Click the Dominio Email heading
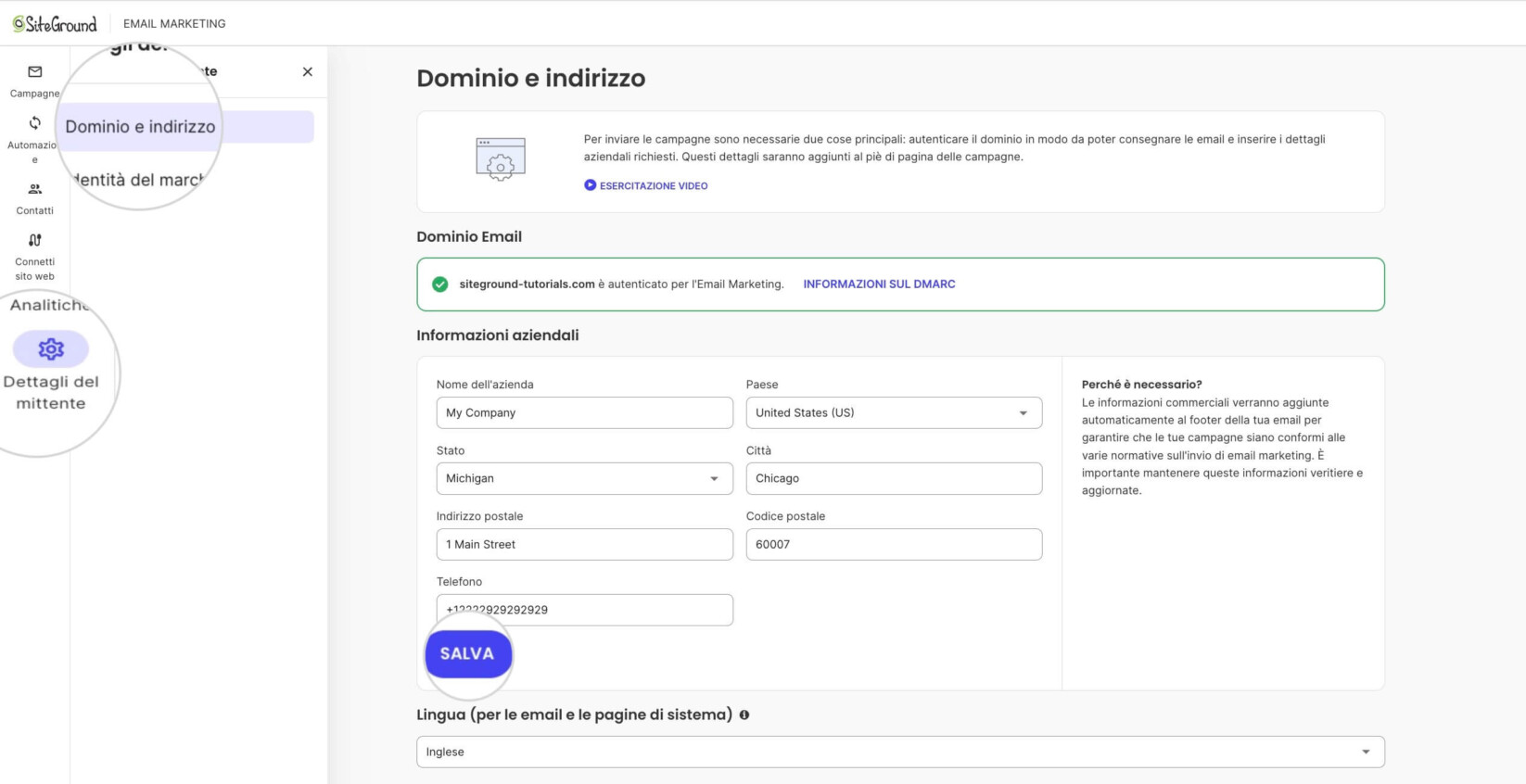Image resolution: width=1526 pixels, height=784 pixels. click(469, 236)
